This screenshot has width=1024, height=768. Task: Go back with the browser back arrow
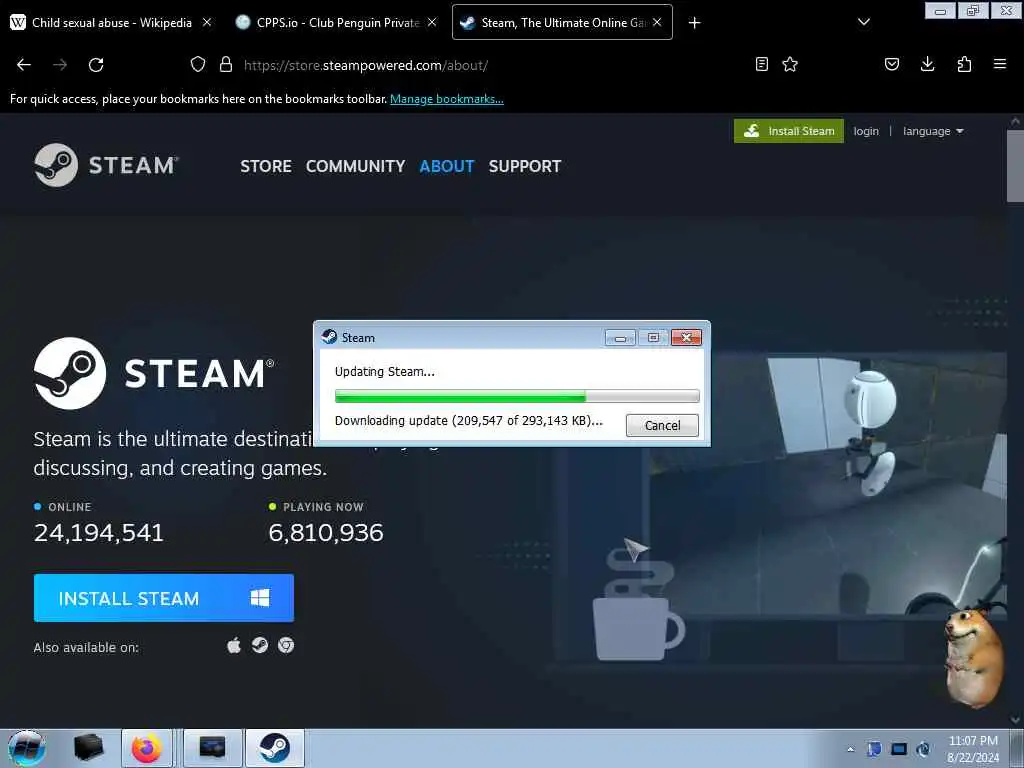coord(24,65)
